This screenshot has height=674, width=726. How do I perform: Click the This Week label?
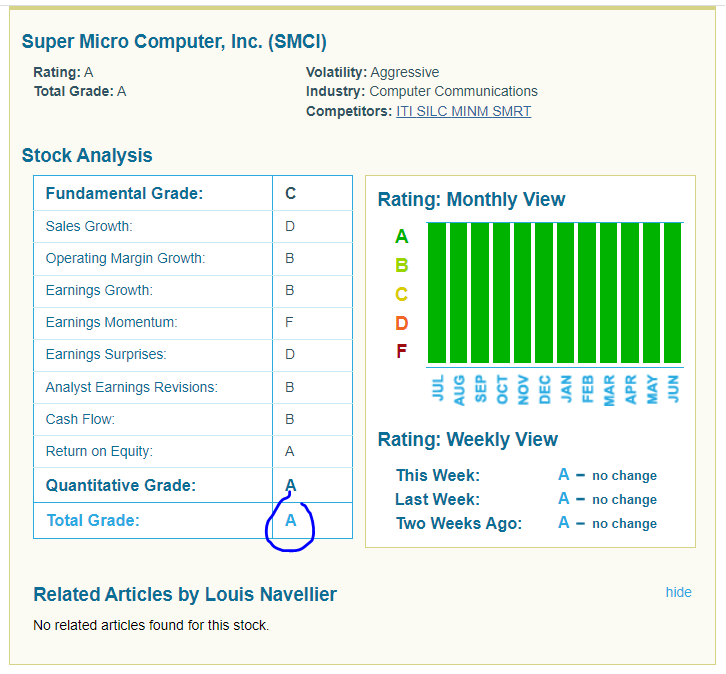(x=438, y=475)
